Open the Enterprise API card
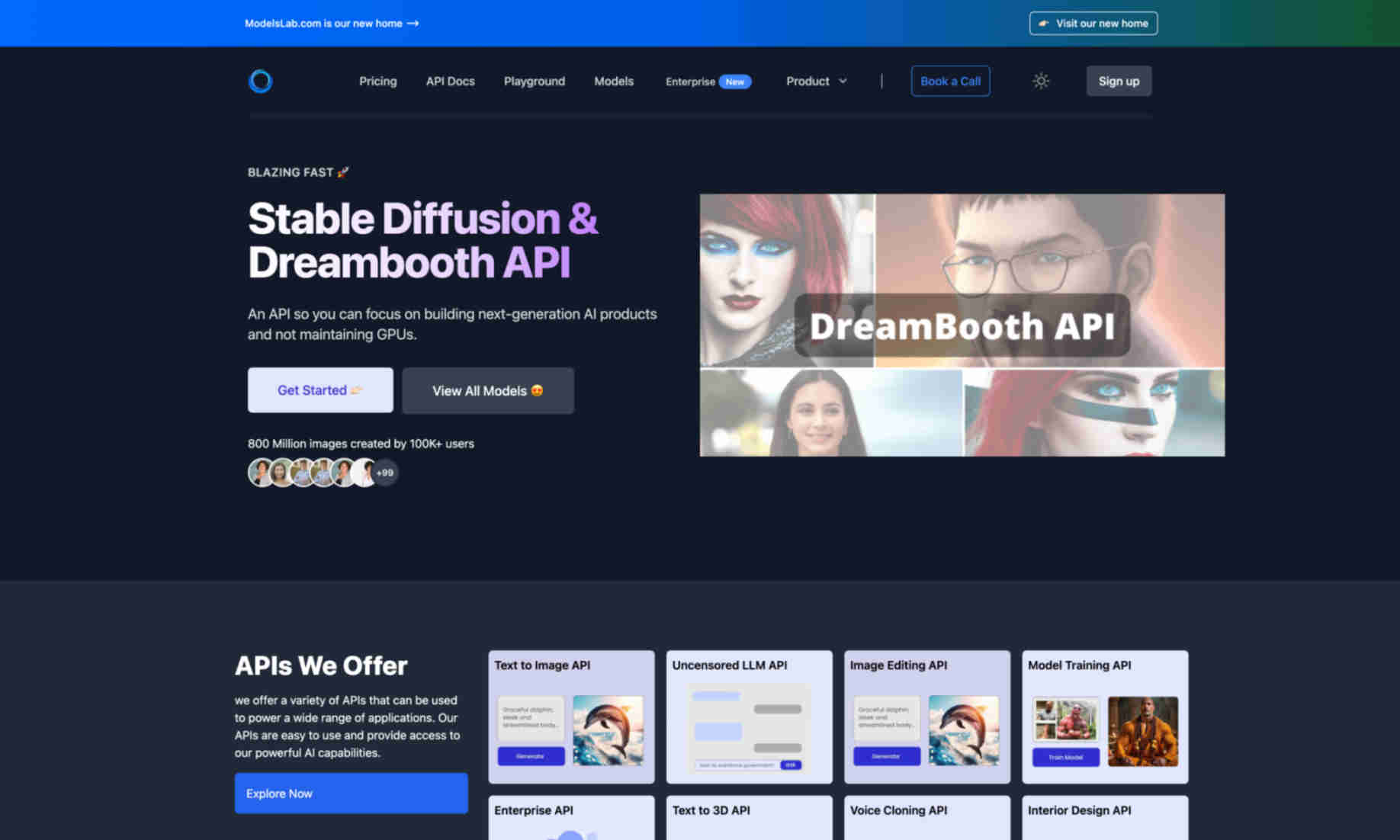Screen dimensions: 1400x840 [571, 818]
